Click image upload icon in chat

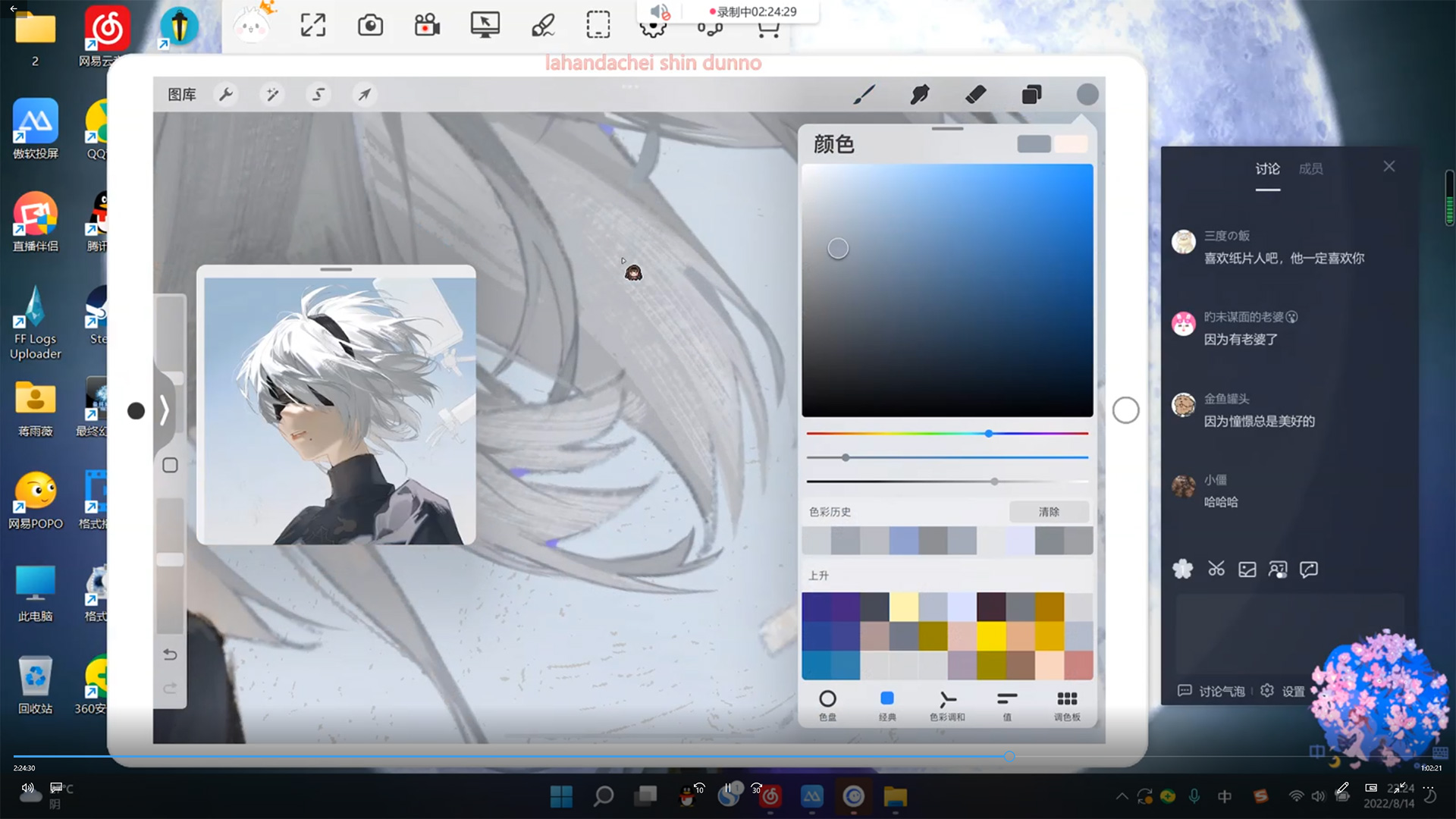coord(1247,569)
